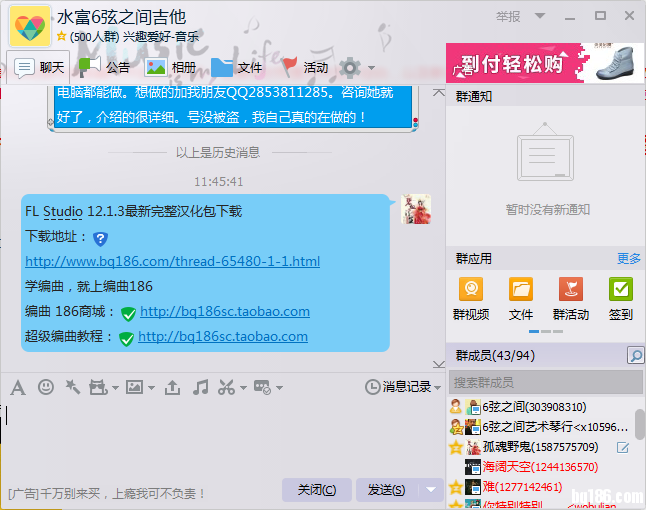Click the chat scroll up arrow
The image size is (646, 510).
(x=439, y=93)
